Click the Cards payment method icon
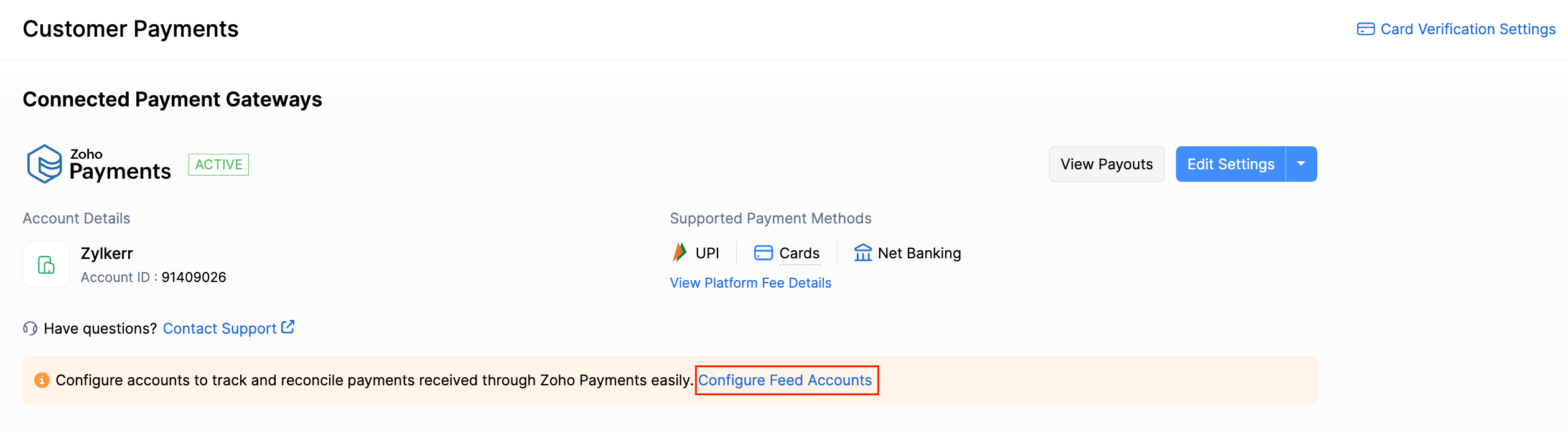Viewport: 1568px width, 432px height. coord(763,253)
